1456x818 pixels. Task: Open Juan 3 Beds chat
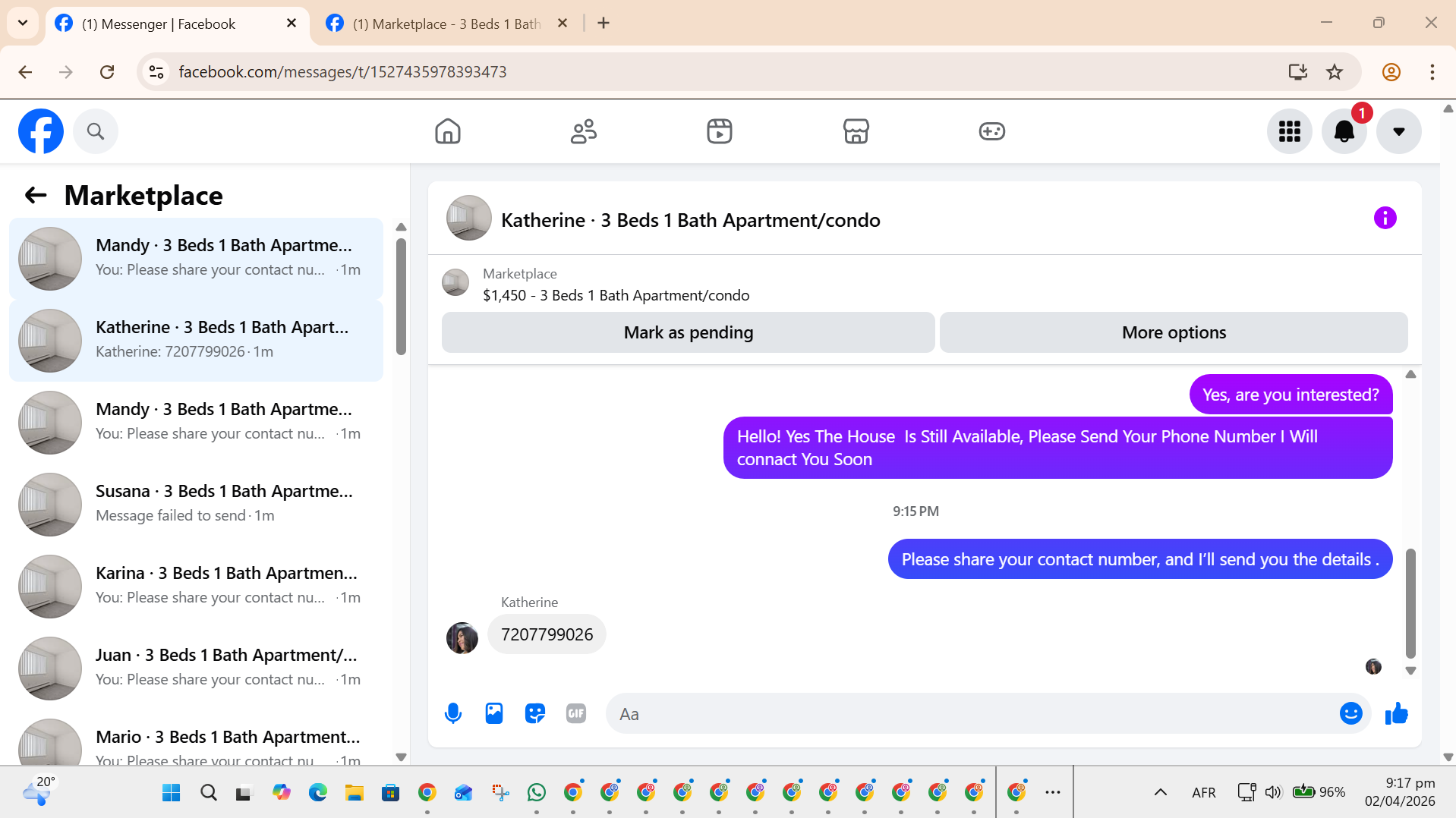(196, 668)
